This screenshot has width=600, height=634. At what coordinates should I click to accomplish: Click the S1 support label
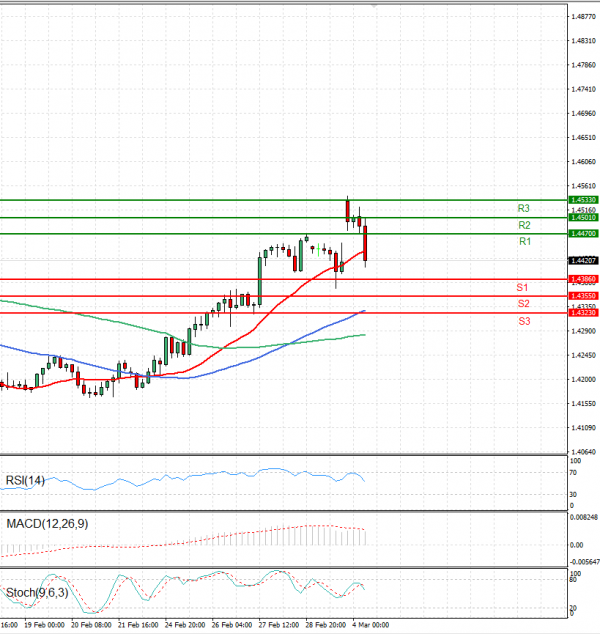click(522, 287)
